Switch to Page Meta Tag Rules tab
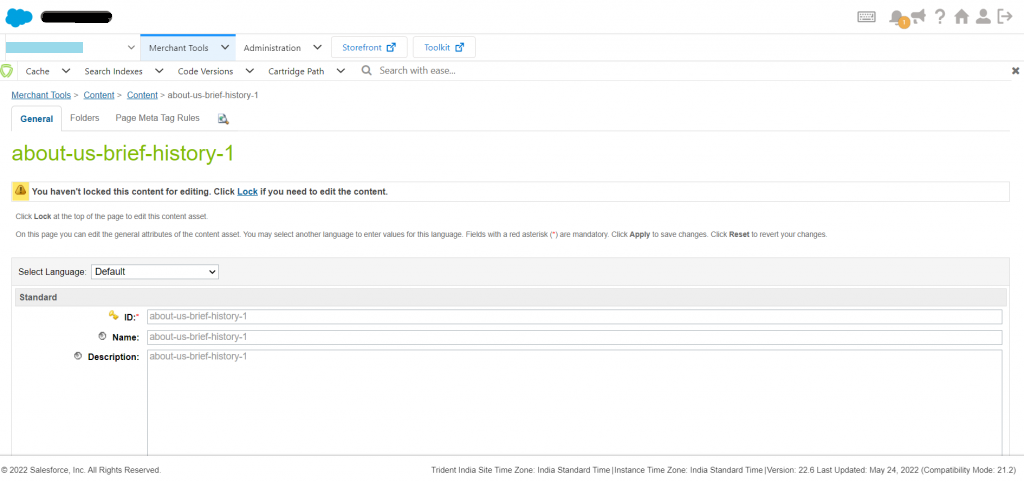 (157, 118)
